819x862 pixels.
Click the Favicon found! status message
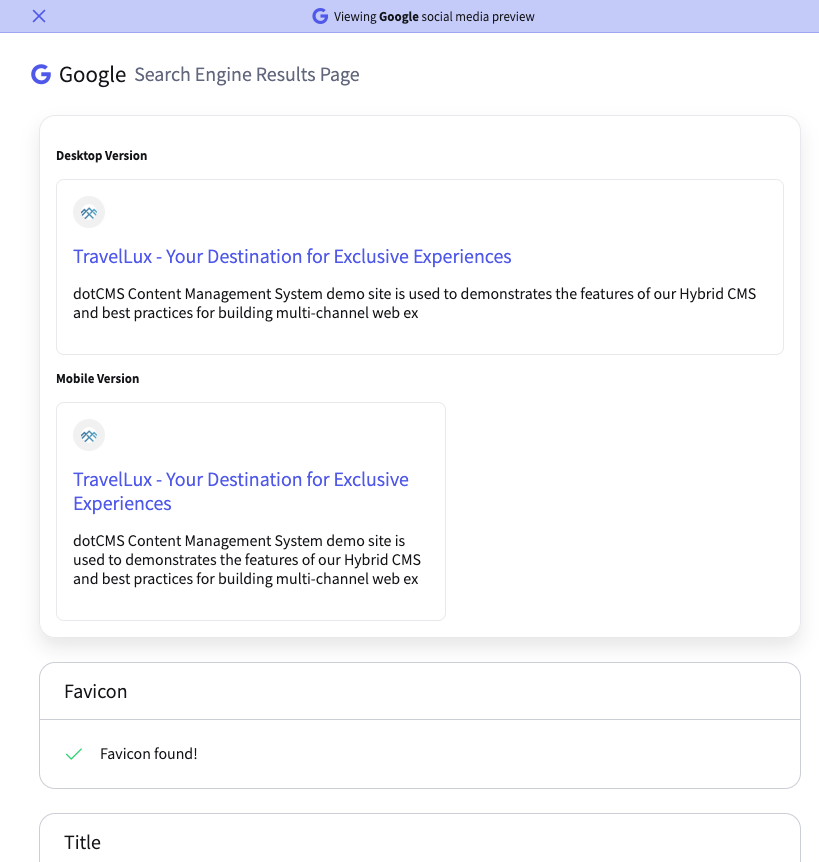click(148, 754)
